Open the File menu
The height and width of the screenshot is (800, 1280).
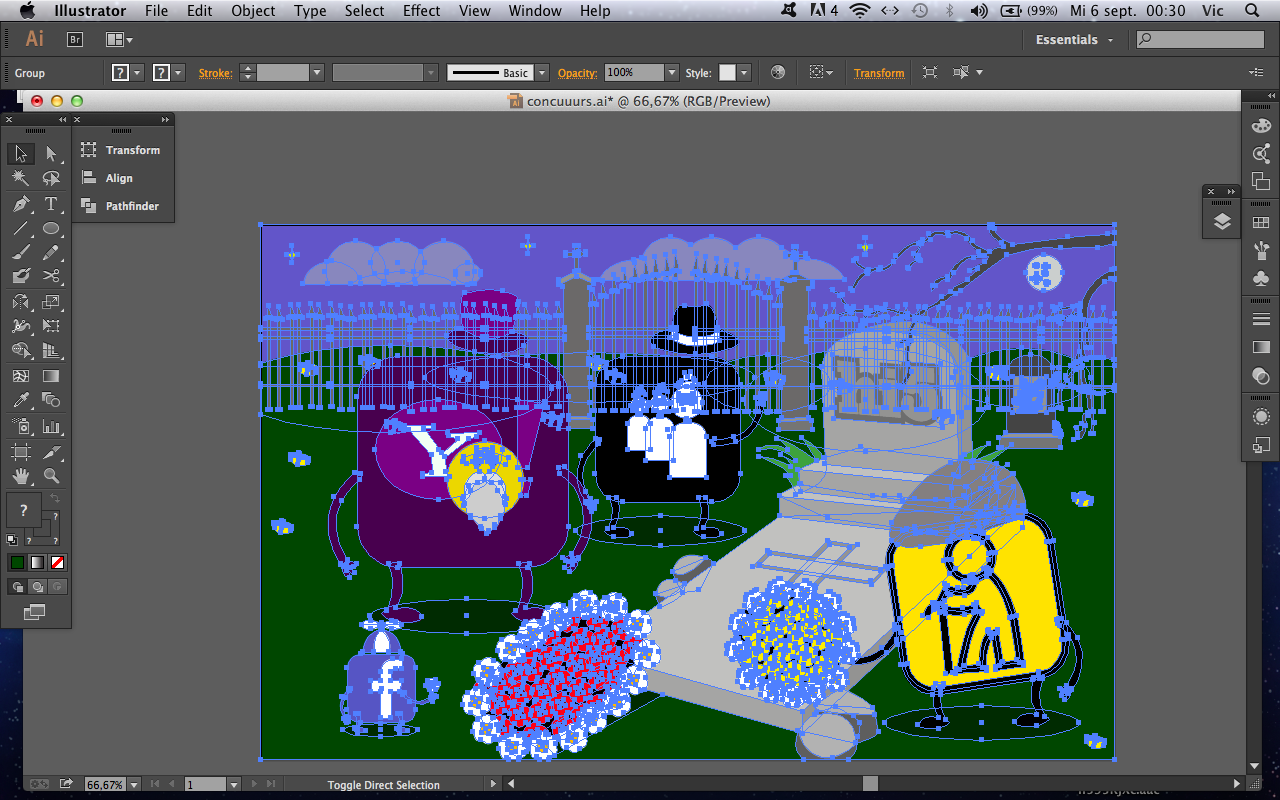[x=156, y=11]
